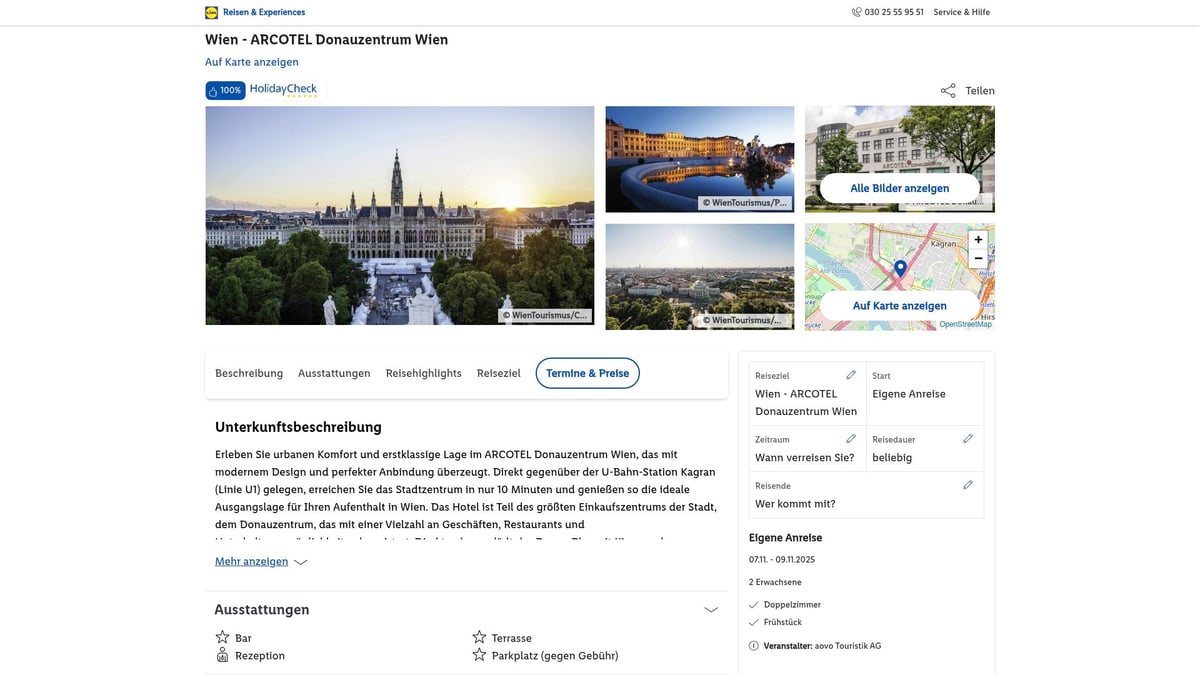Click the Auf Karte anzeigen link under title
The width and height of the screenshot is (1200, 675).
[x=252, y=62]
